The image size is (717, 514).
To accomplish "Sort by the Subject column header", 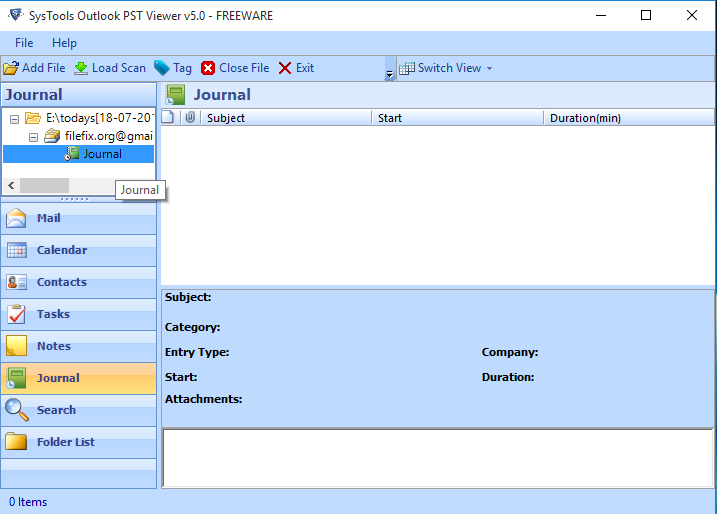I will (x=287, y=118).
